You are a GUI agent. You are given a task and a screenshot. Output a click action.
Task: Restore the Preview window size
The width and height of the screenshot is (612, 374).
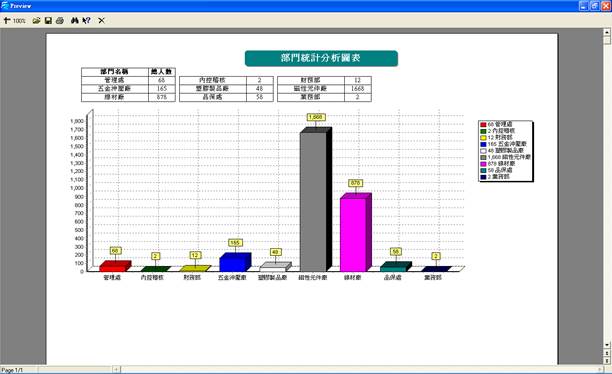594,6
